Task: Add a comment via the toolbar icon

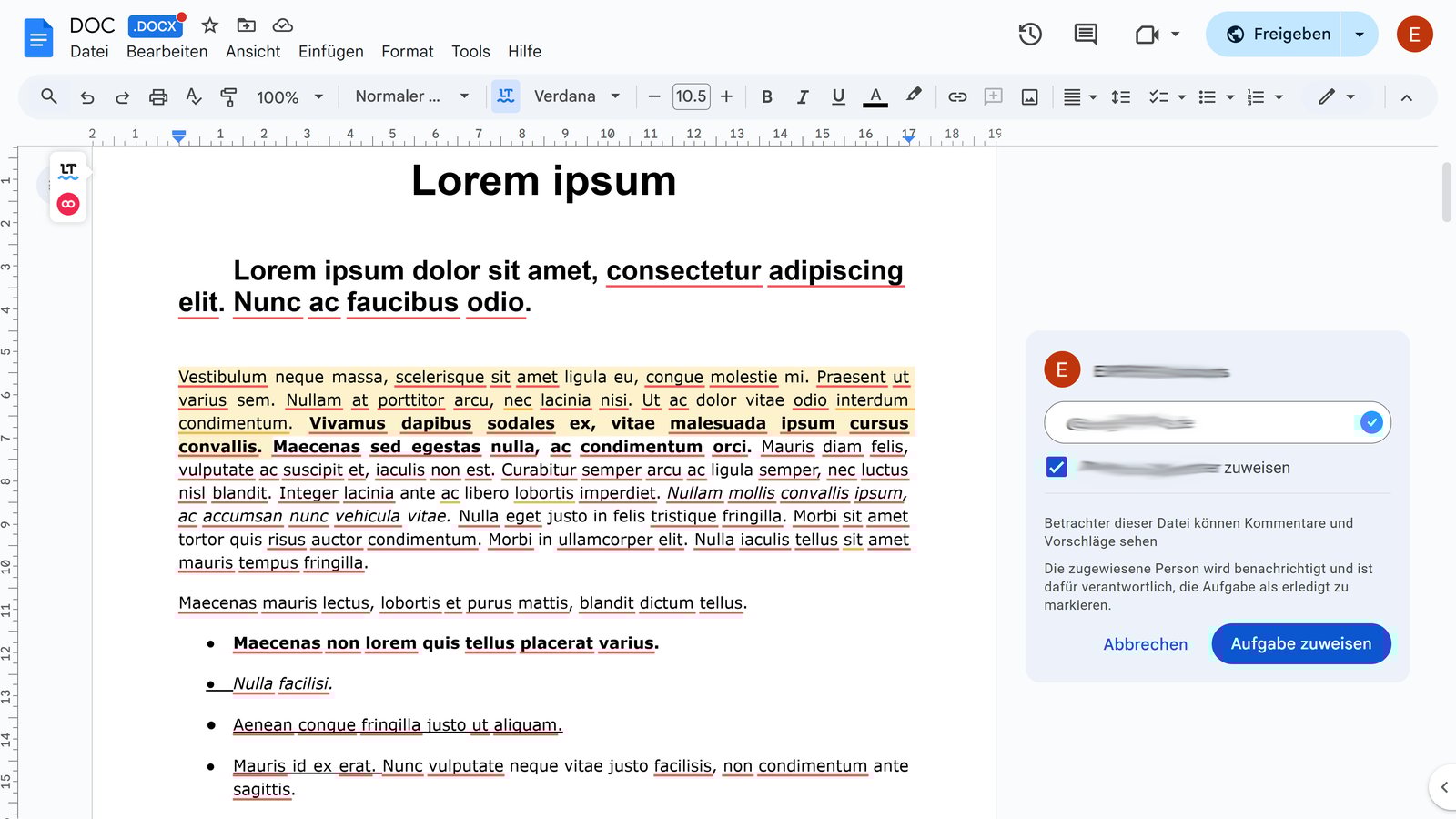Action: click(993, 96)
